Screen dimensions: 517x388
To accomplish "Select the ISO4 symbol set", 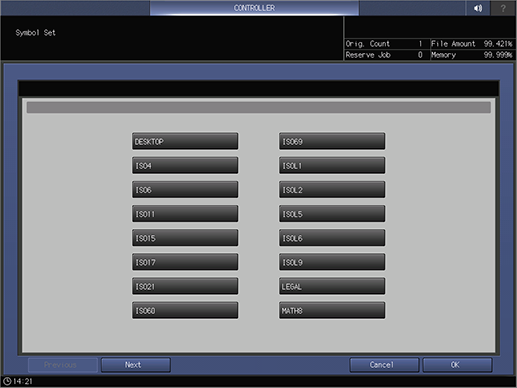I will click(185, 165).
